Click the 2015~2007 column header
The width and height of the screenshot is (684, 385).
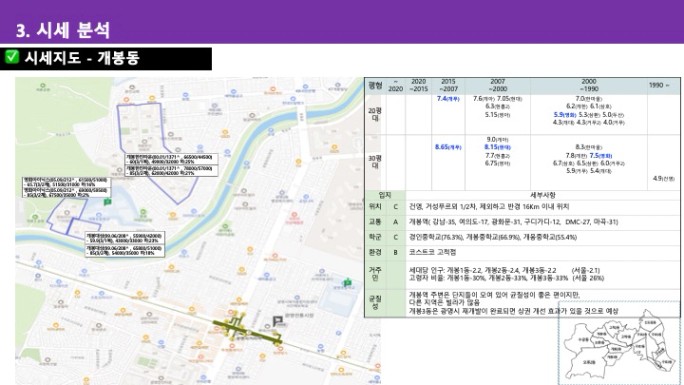pyautogui.click(x=448, y=85)
